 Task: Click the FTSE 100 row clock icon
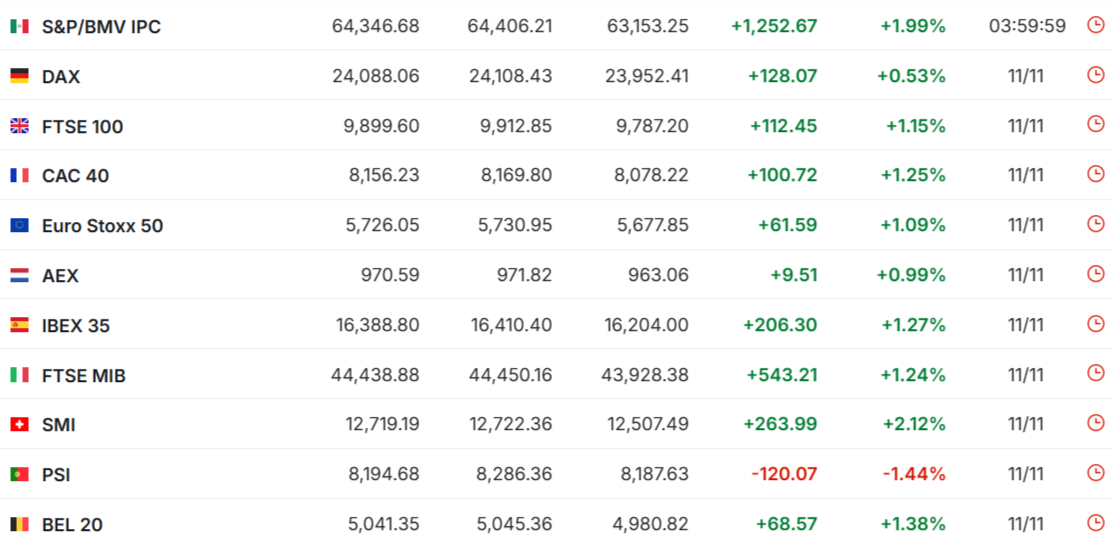coord(1095,124)
